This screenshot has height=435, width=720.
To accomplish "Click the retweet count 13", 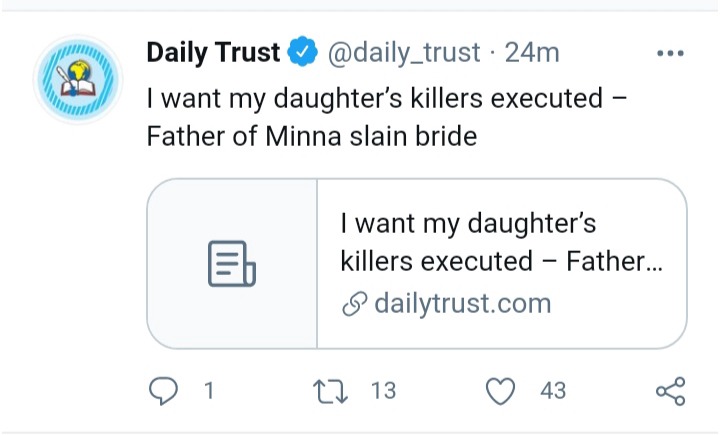I will (x=383, y=391).
